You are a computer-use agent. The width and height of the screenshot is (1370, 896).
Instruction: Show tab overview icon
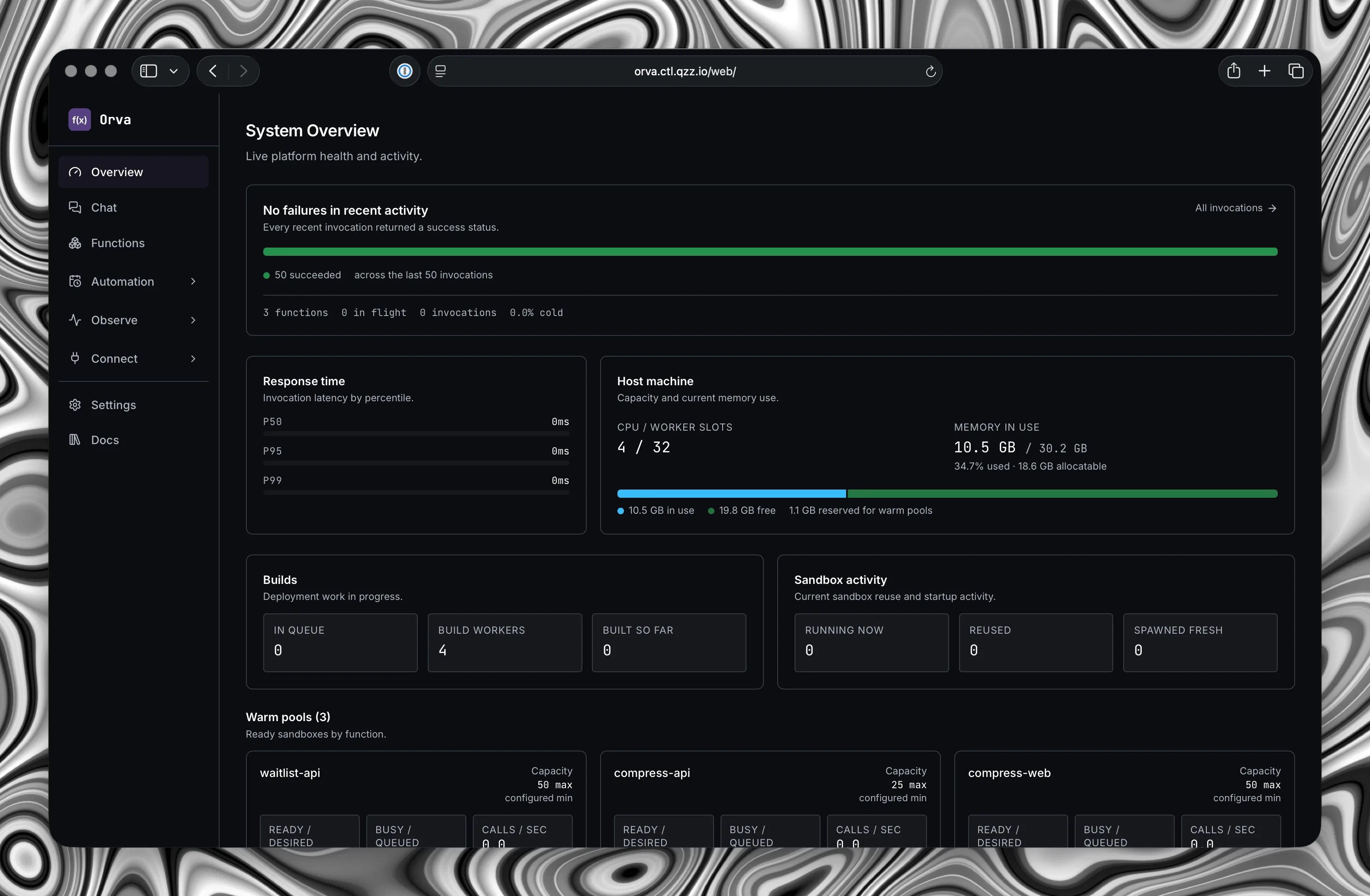coord(1296,71)
